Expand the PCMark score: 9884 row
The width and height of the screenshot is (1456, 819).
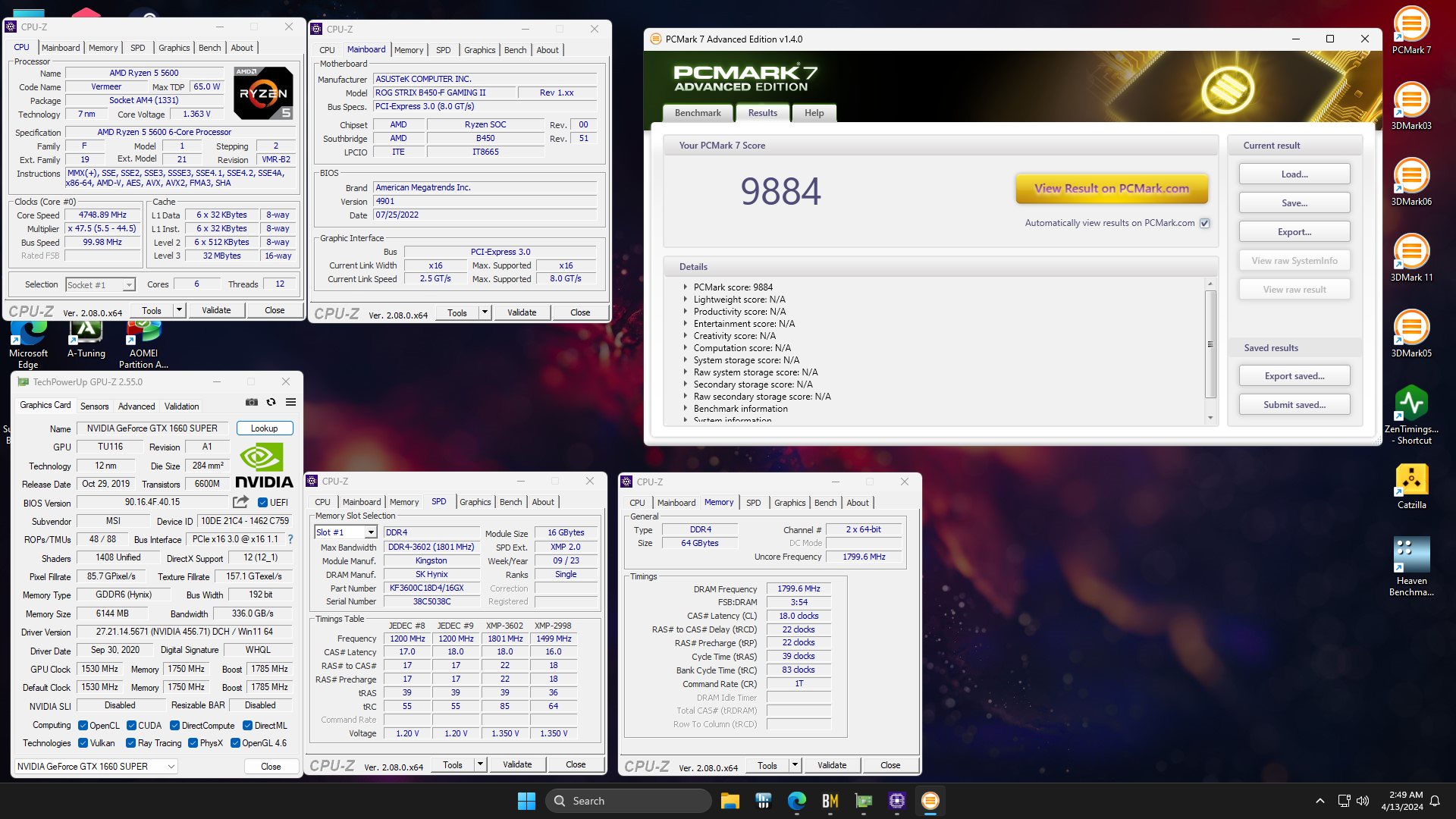[x=685, y=287]
